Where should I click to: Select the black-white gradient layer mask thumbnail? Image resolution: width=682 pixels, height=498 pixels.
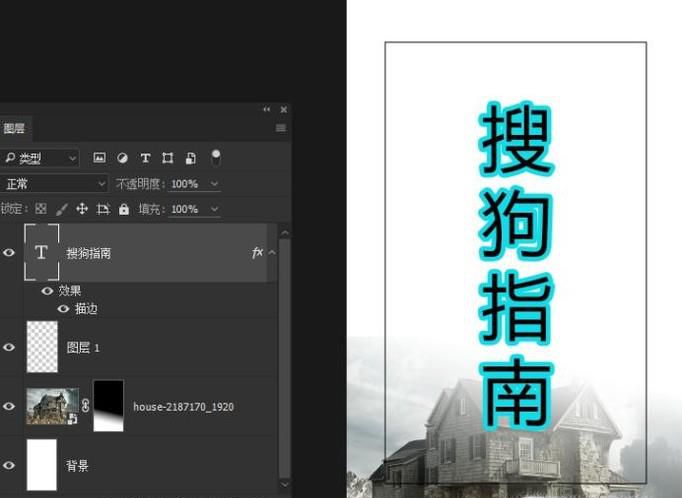pyautogui.click(x=108, y=406)
